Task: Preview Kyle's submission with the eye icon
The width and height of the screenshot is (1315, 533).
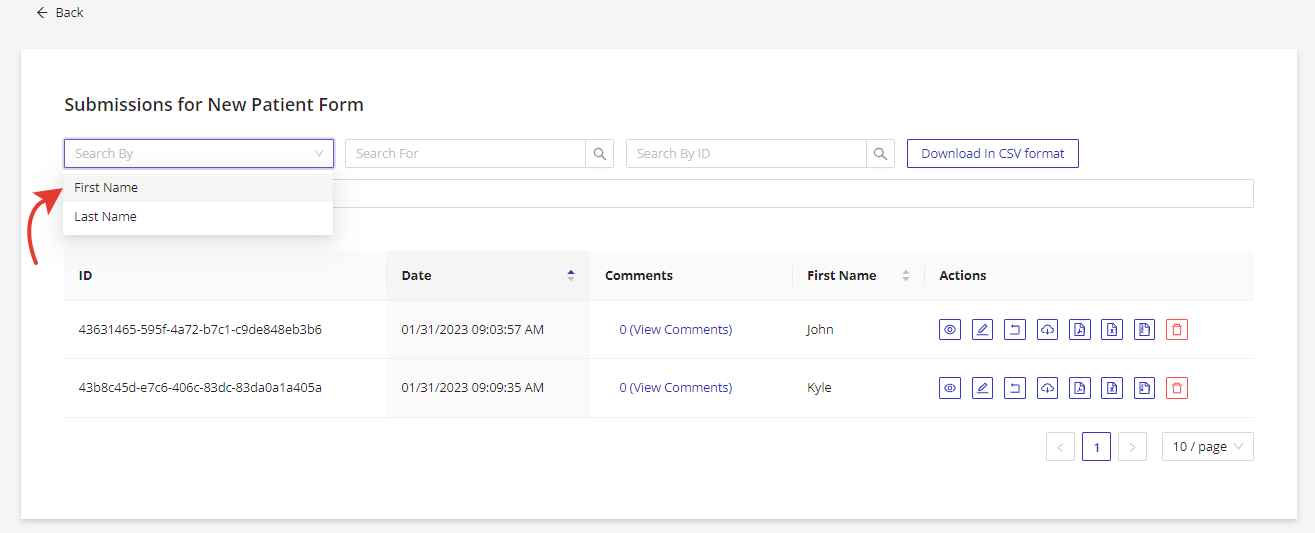Action: click(x=950, y=388)
